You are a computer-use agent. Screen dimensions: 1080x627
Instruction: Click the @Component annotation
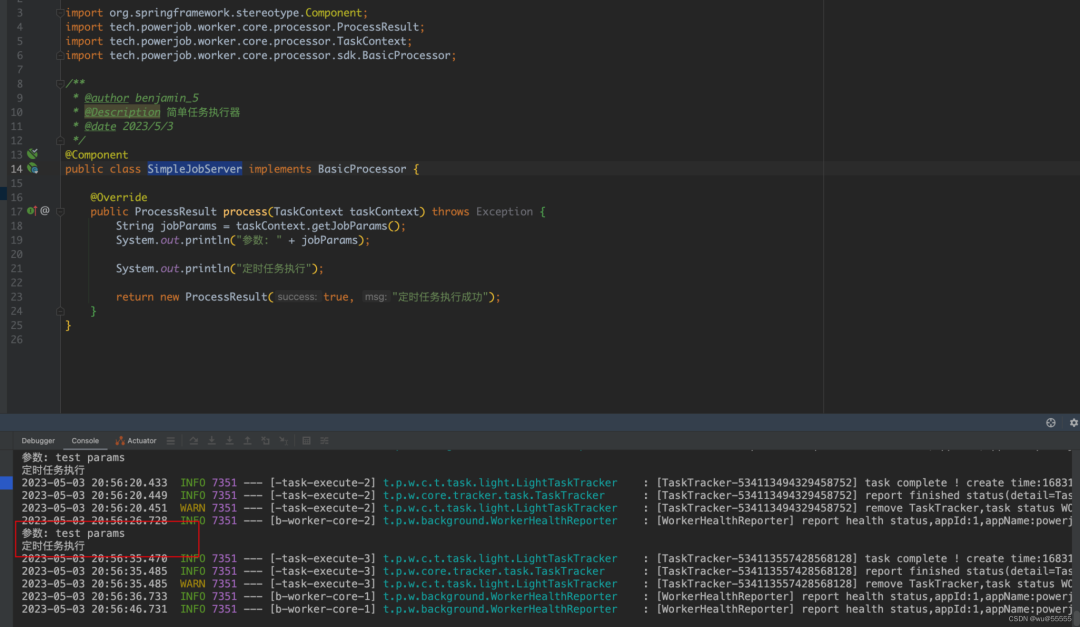tap(96, 155)
